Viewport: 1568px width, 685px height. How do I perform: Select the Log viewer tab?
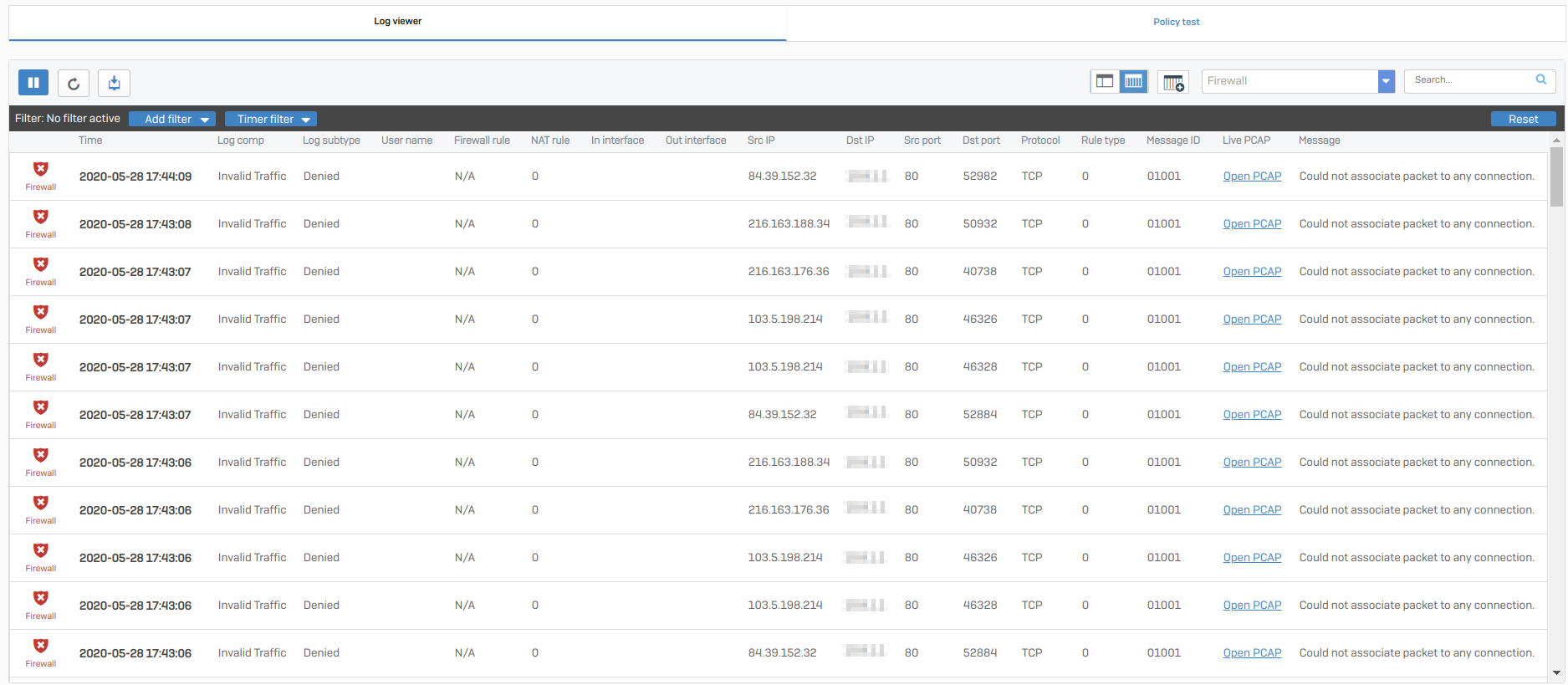(x=397, y=22)
